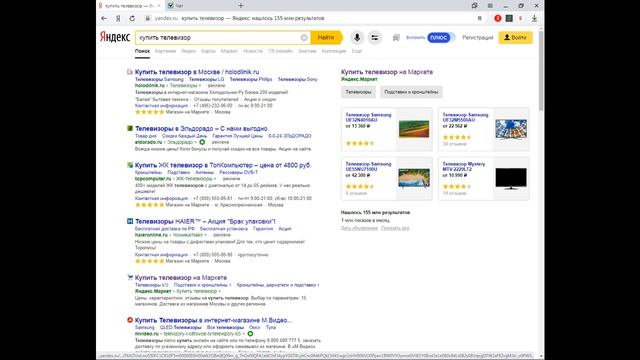This screenshot has height=360, width=640.
Task: Switch to the Карты search tab
Action: pos(208,51)
